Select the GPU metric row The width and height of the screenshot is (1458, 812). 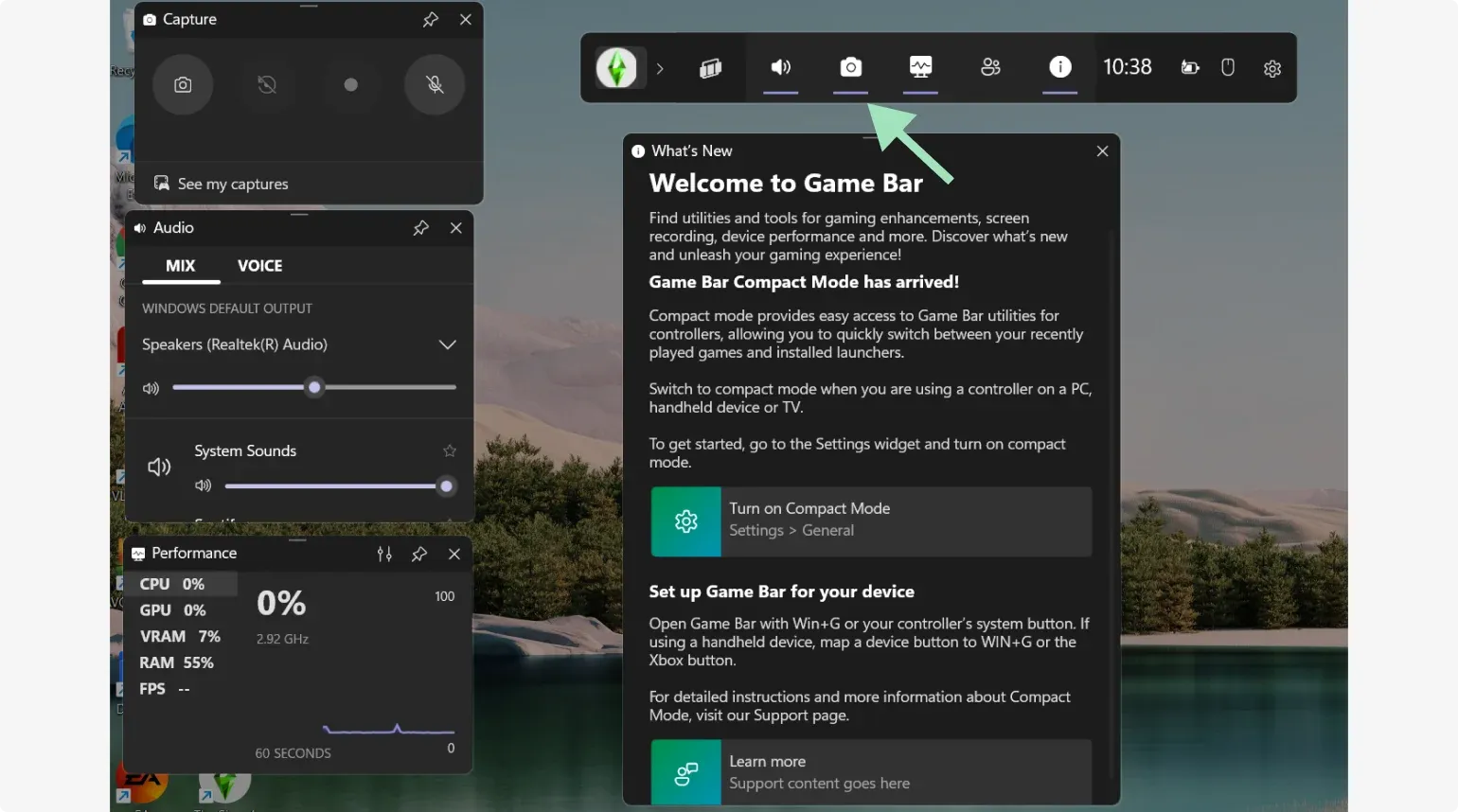180,610
